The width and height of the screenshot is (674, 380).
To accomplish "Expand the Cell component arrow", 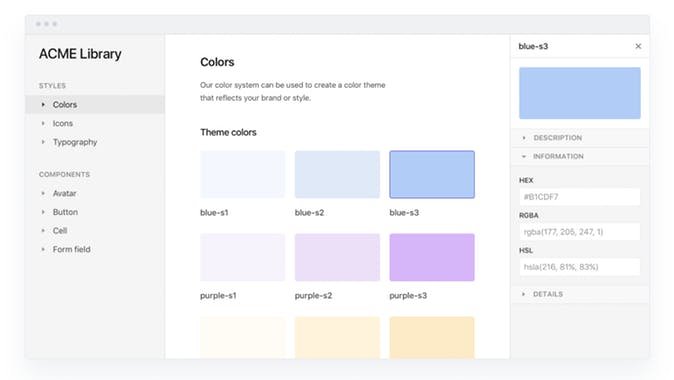I will click(43, 230).
